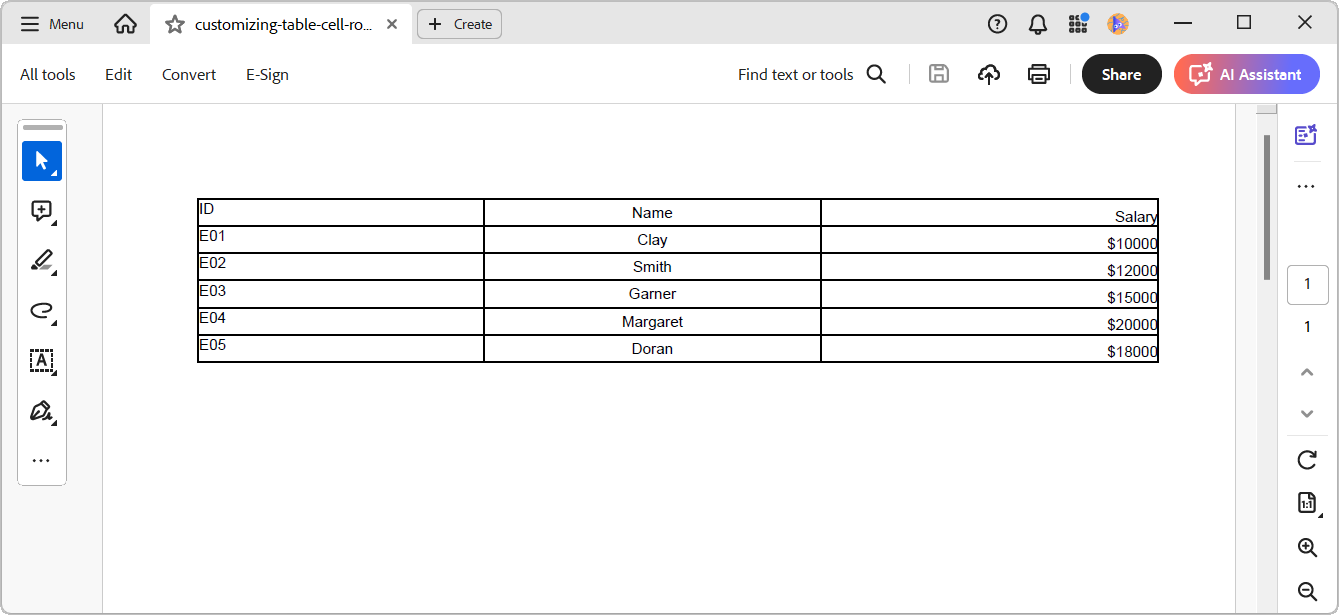This screenshot has width=1339, height=615.
Task: Open the E-Sign menu
Action: tap(268, 74)
